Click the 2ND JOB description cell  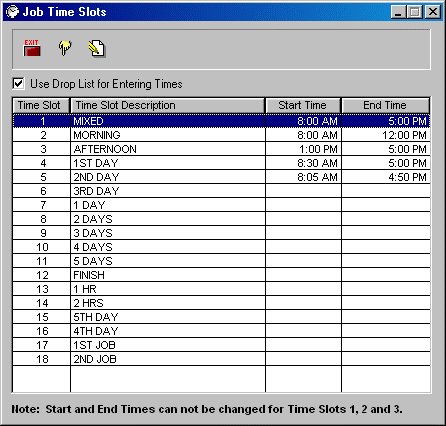168,359
